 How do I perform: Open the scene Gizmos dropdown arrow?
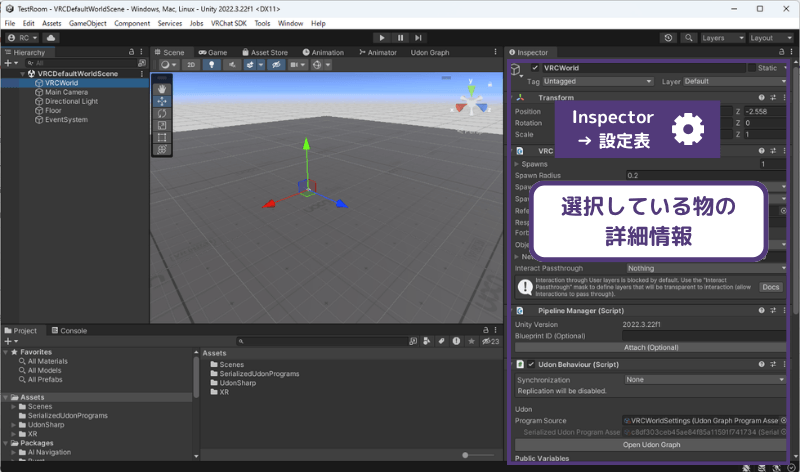point(328,65)
